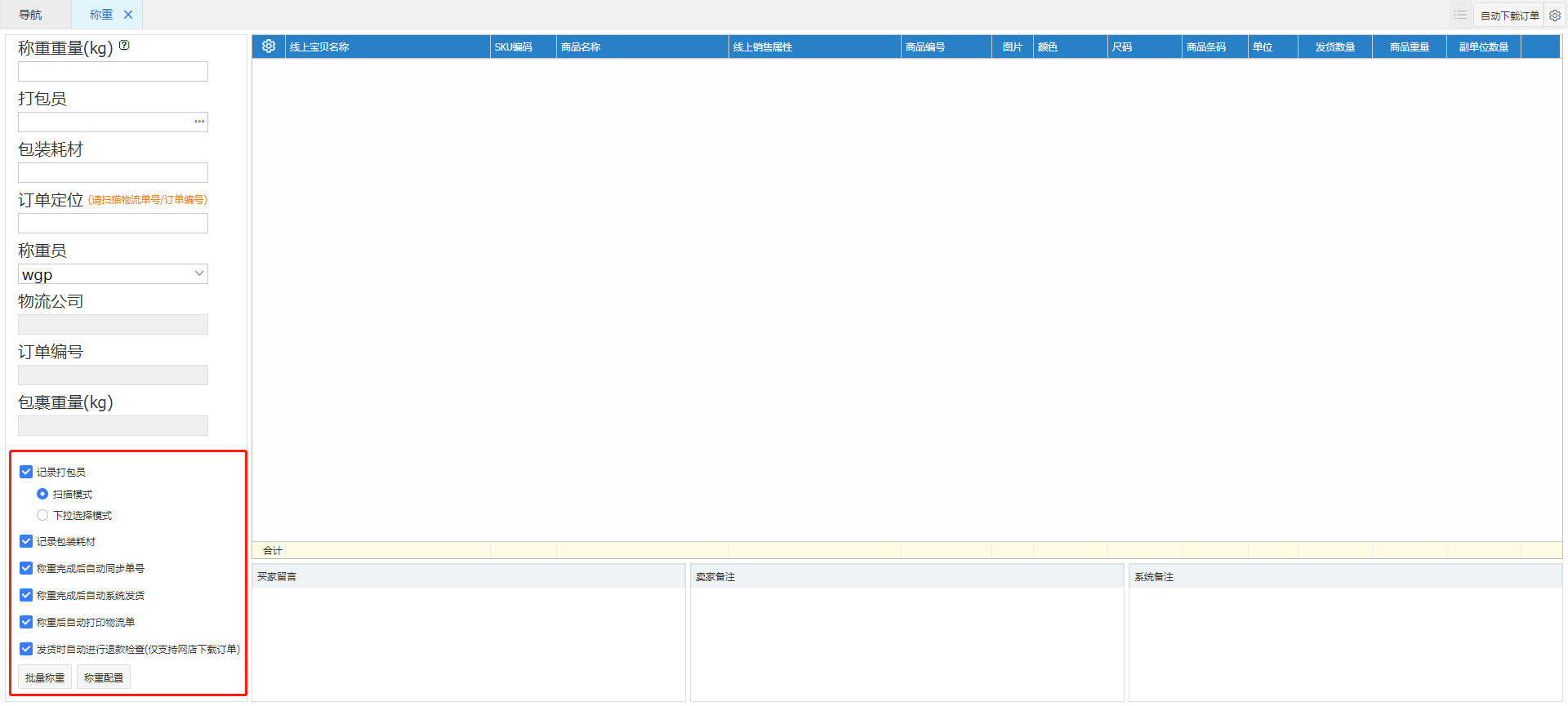1568x706 pixels.
Task: Toggle the 记录包装耗材 checkbox
Action: tap(26, 541)
